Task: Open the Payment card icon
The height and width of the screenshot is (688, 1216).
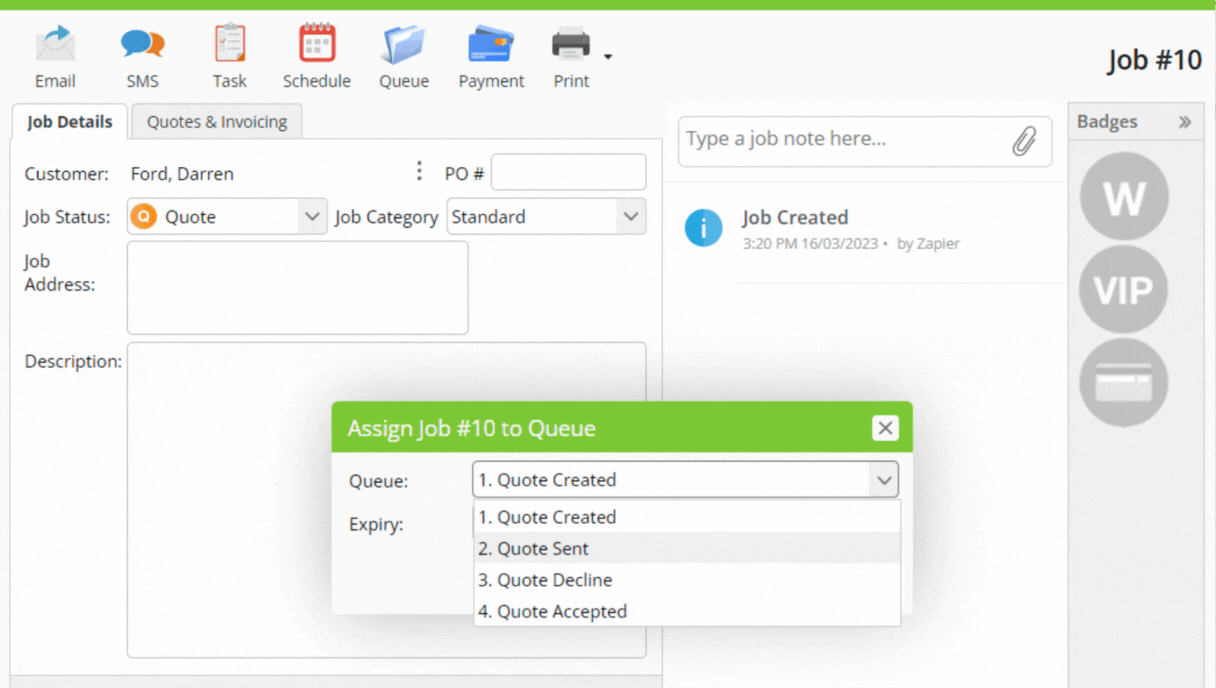Action: (491, 45)
